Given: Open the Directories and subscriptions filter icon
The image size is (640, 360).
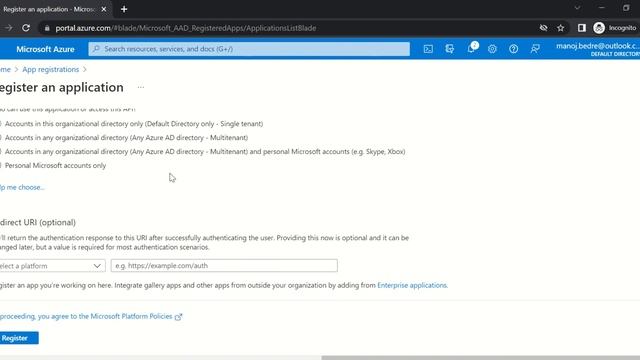Looking at the screenshot, I should point(449,49).
